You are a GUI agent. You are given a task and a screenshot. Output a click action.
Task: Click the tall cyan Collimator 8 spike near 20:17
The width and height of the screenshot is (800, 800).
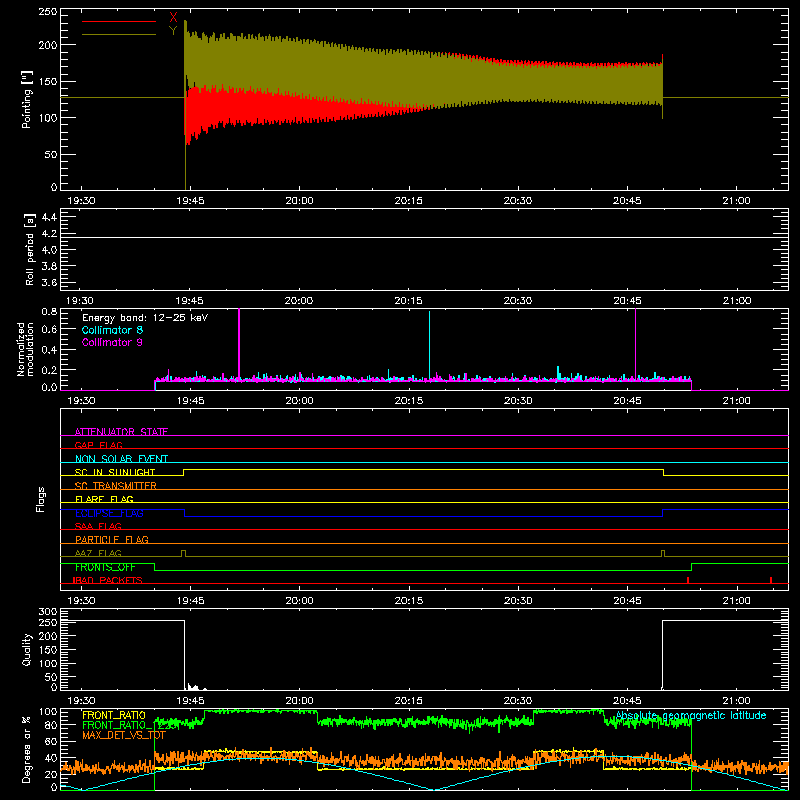point(430,344)
